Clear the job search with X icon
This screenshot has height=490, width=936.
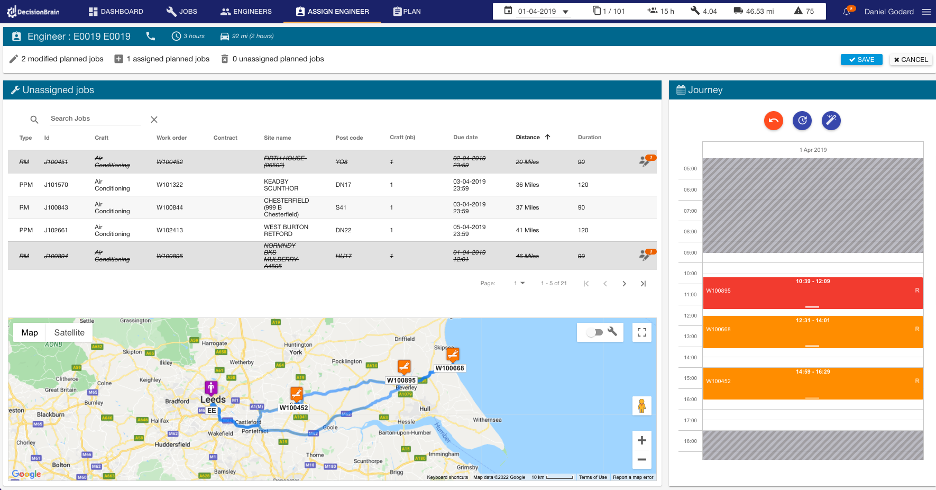(x=154, y=119)
